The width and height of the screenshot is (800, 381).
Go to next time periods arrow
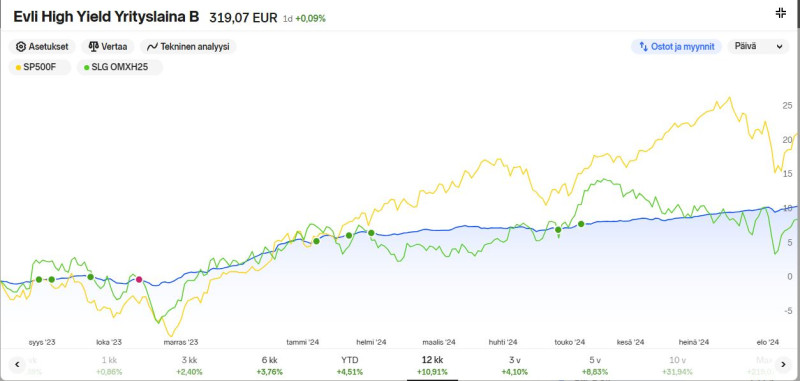[x=783, y=364]
